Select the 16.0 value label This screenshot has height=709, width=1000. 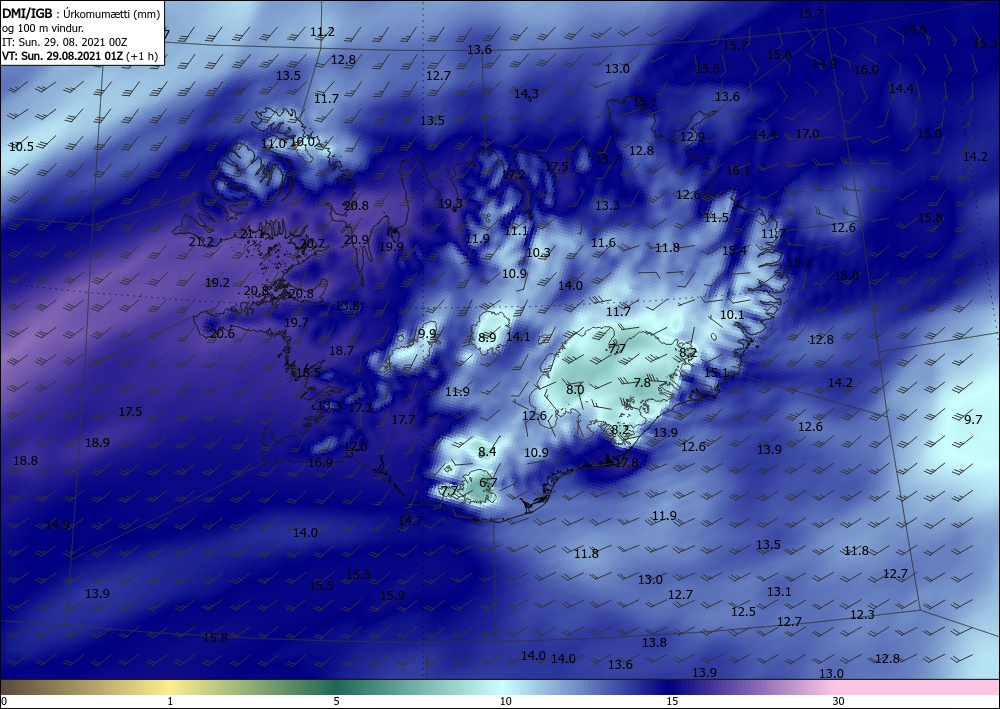866,70
